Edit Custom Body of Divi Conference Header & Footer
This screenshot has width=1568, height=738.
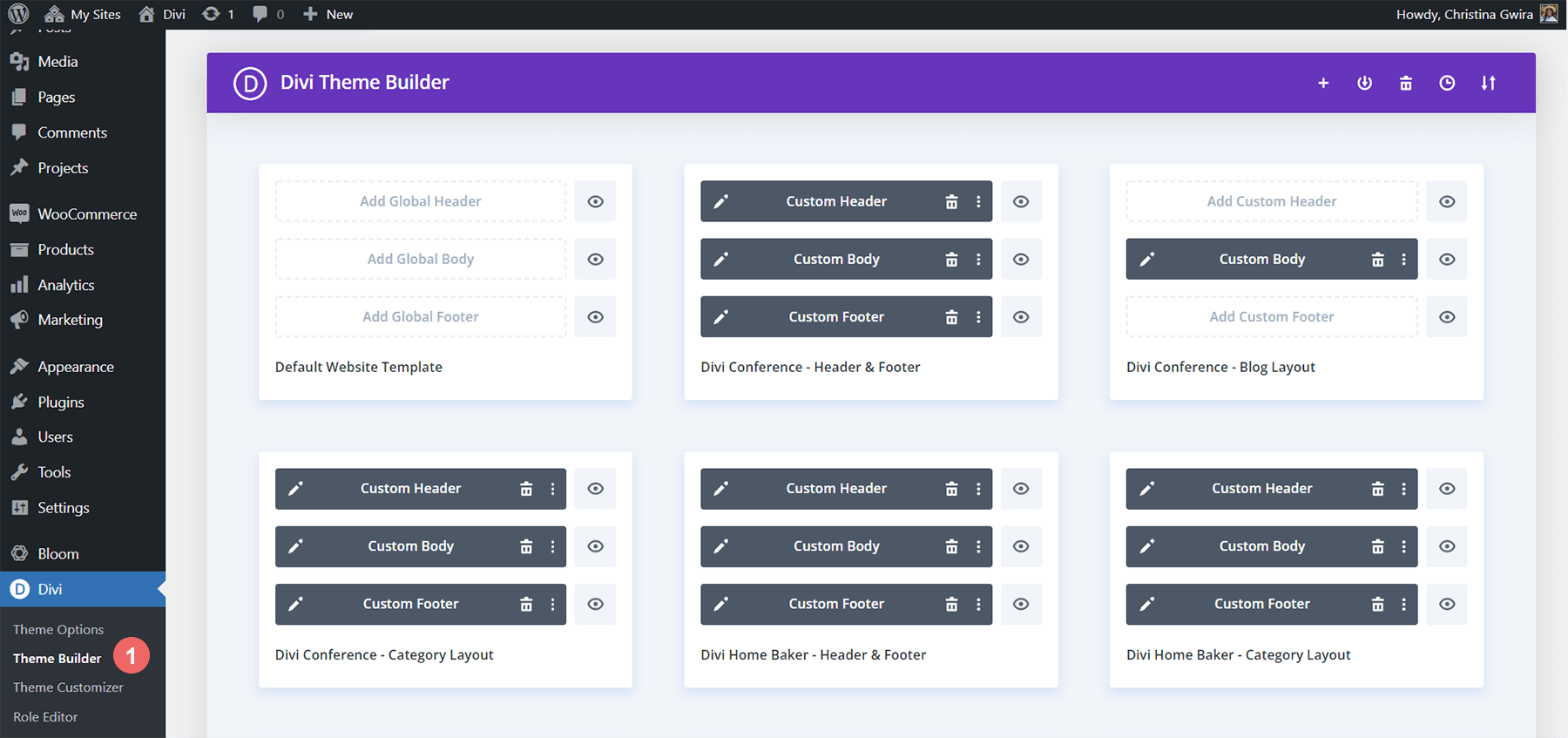pos(721,259)
